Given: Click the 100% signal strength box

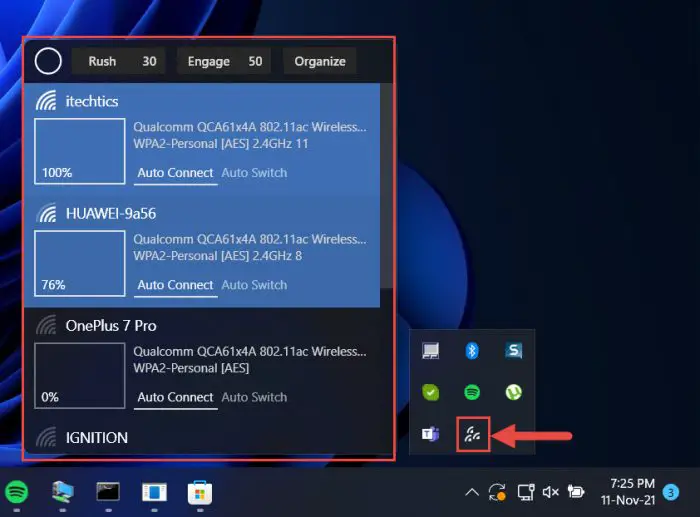Looking at the screenshot, I should pos(80,151).
